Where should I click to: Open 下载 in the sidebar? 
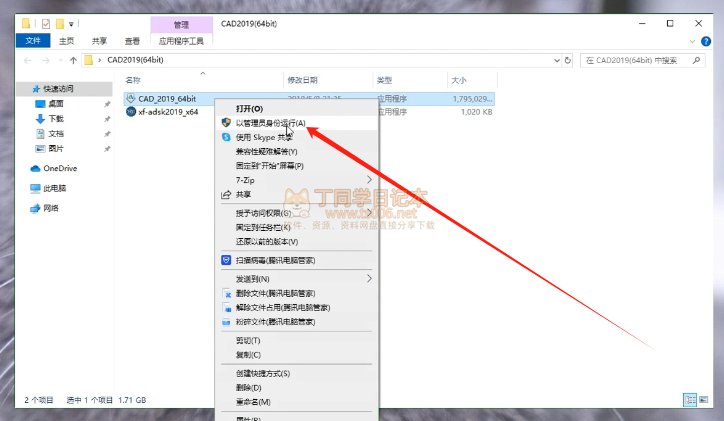[56, 119]
